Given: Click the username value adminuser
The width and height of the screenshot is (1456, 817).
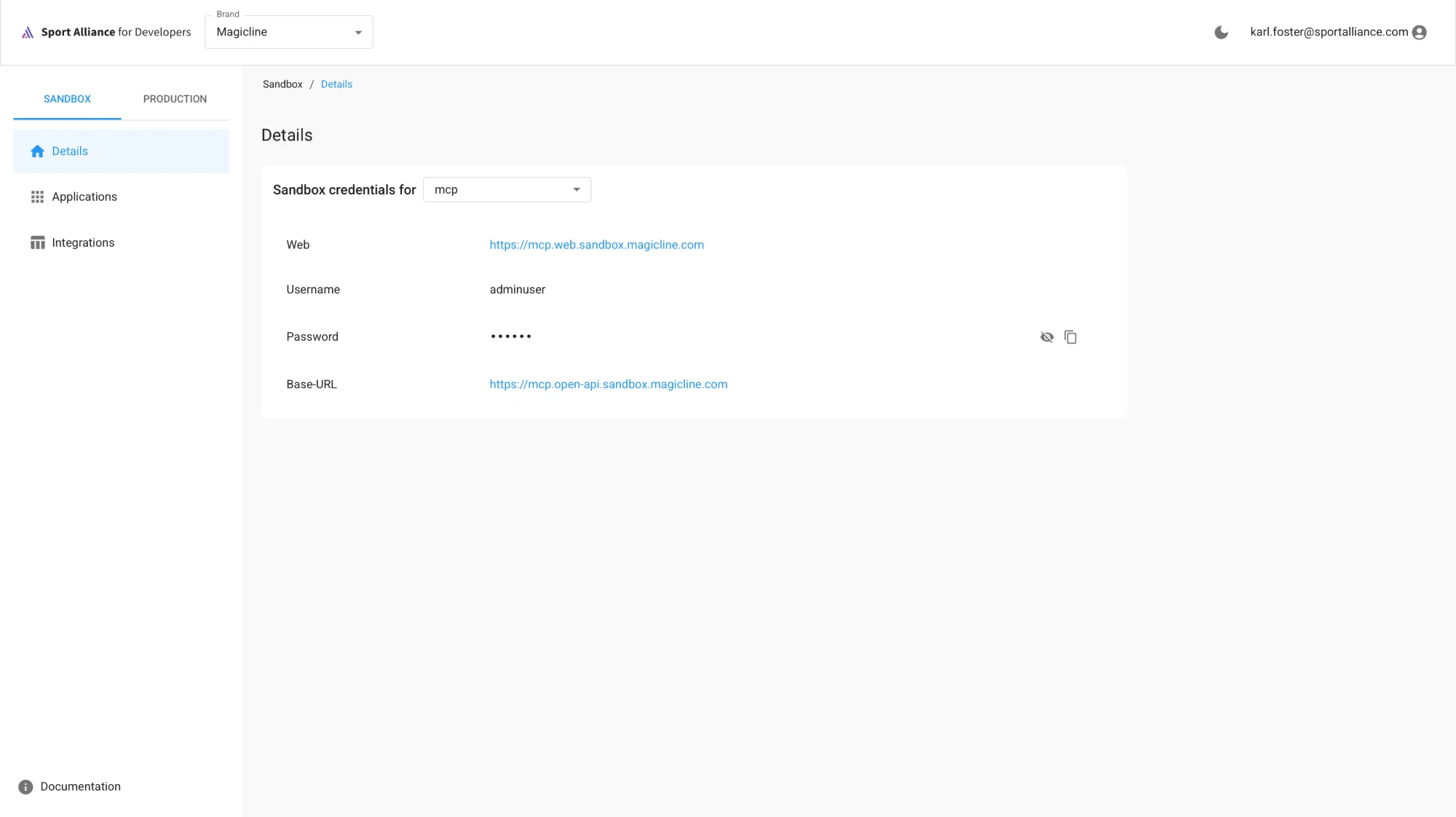Looking at the screenshot, I should [x=517, y=290].
